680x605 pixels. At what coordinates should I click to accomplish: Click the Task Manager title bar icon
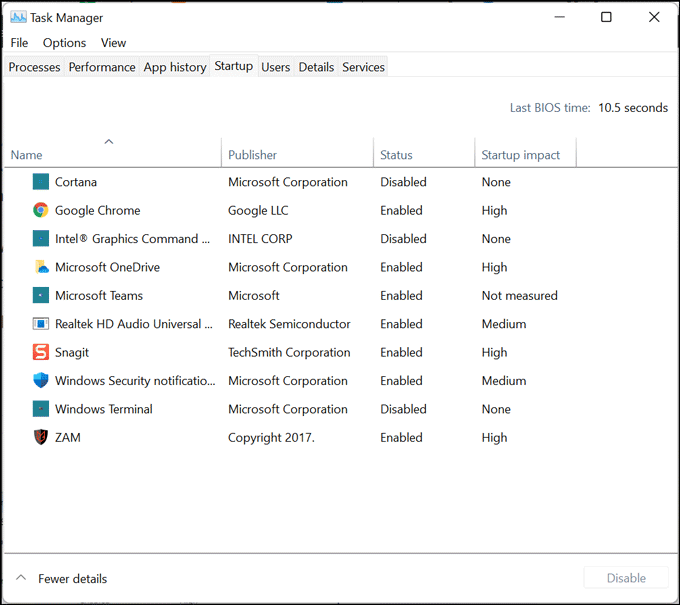point(18,17)
